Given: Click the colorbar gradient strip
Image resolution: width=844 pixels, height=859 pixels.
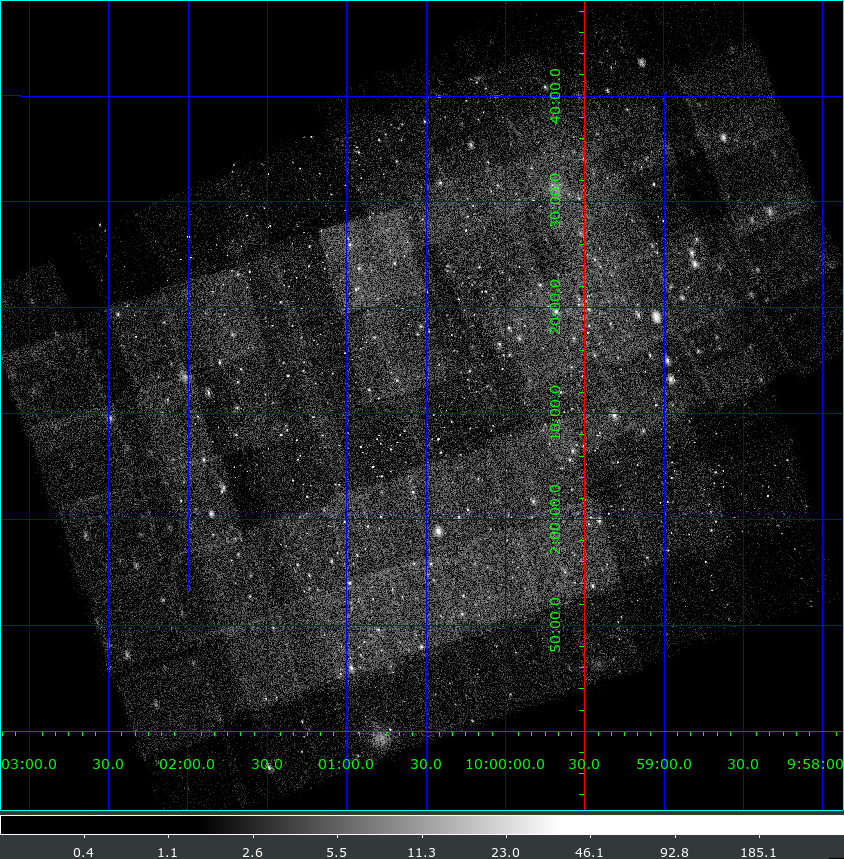Looking at the screenshot, I should coord(422,825).
